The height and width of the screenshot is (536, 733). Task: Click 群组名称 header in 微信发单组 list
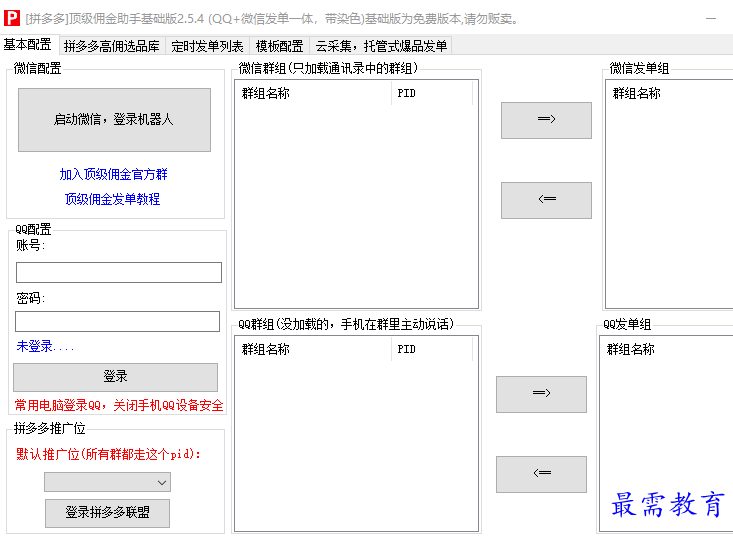click(x=637, y=93)
